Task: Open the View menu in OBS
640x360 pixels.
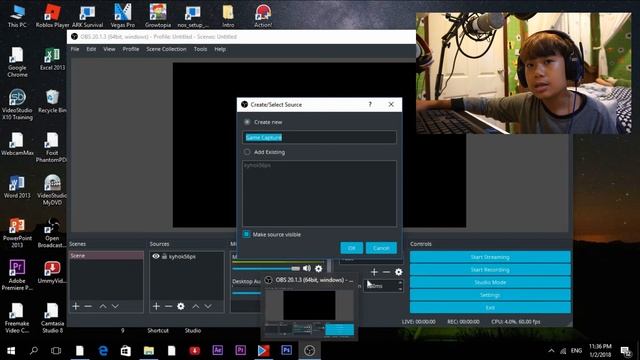Action: click(109, 49)
